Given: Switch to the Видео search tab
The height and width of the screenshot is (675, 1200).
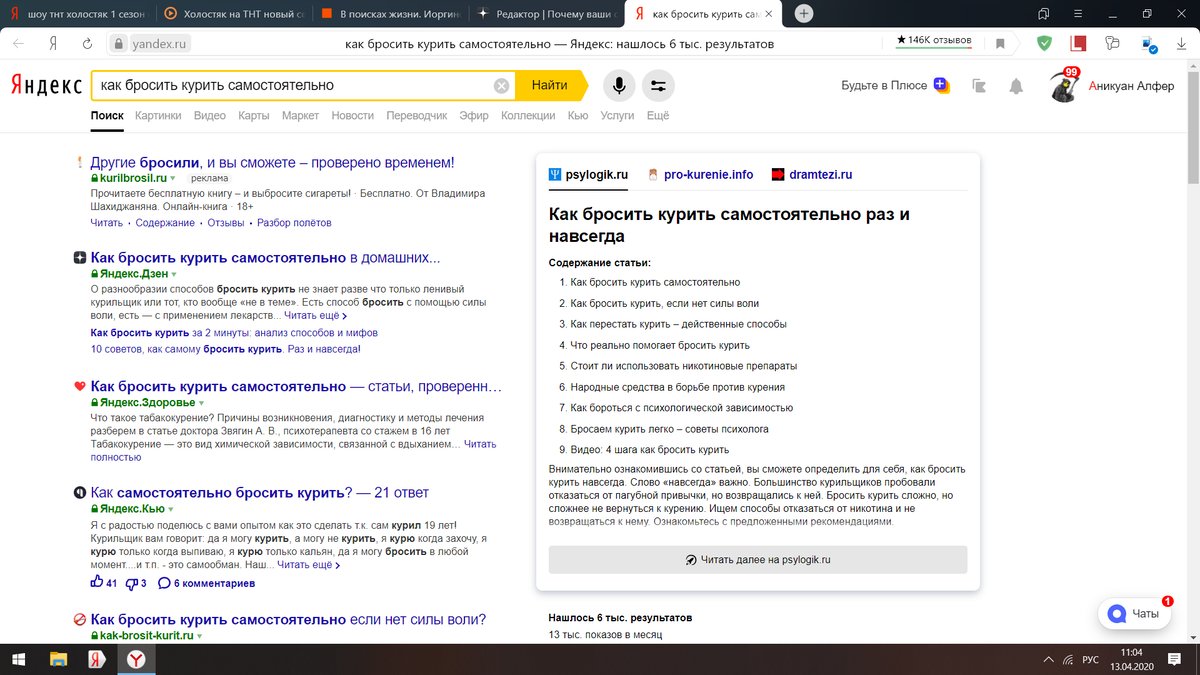Looking at the screenshot, I should 210,116.
